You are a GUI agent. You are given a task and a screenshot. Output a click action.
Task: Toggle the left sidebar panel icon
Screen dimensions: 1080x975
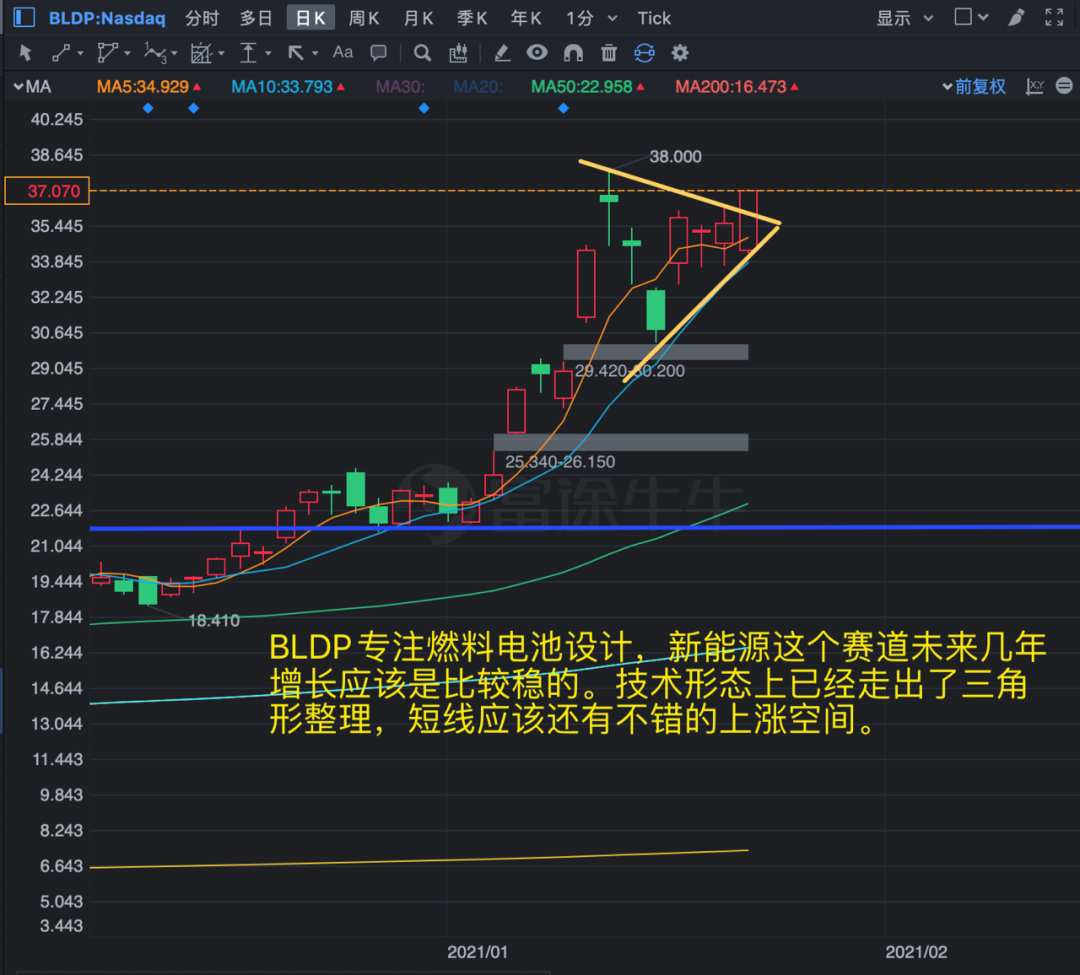tap(24, 17)
